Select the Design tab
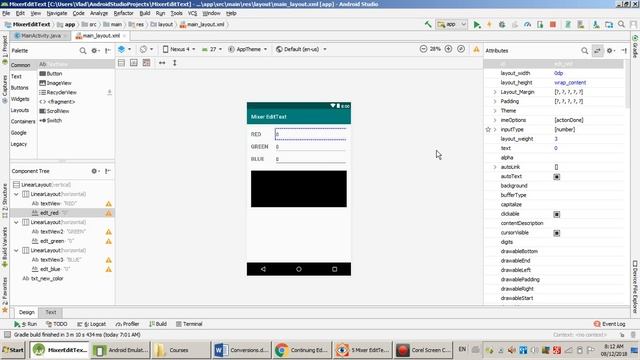The width and height of the screenshot is (640, 360). click(27, 312)
